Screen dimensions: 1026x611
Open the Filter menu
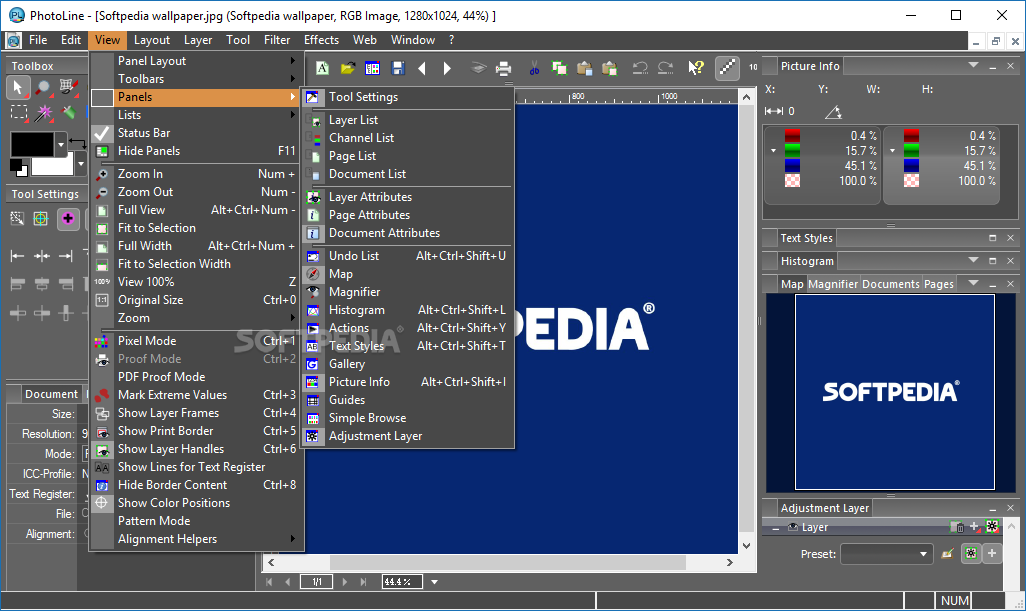point(277,40)
